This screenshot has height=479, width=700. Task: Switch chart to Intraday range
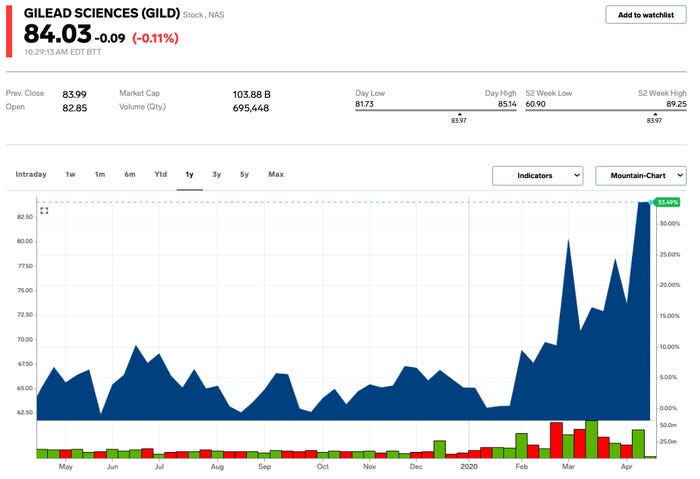coord(31,174)
